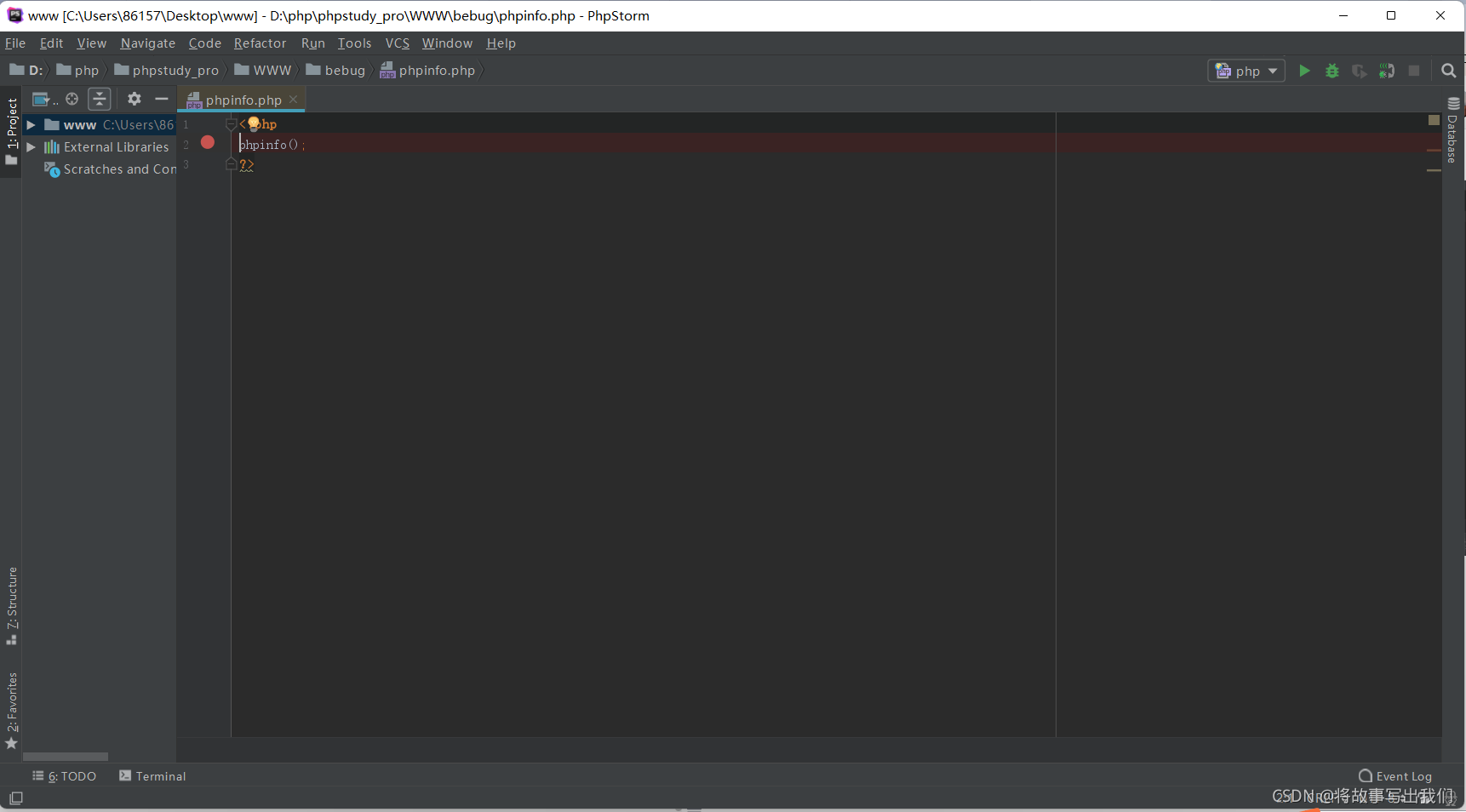Click the closing ?> tag in editor
Image resolution: width=1466 pixels, height=812 pixels.
pyautogui.click(x=247, y=165)
